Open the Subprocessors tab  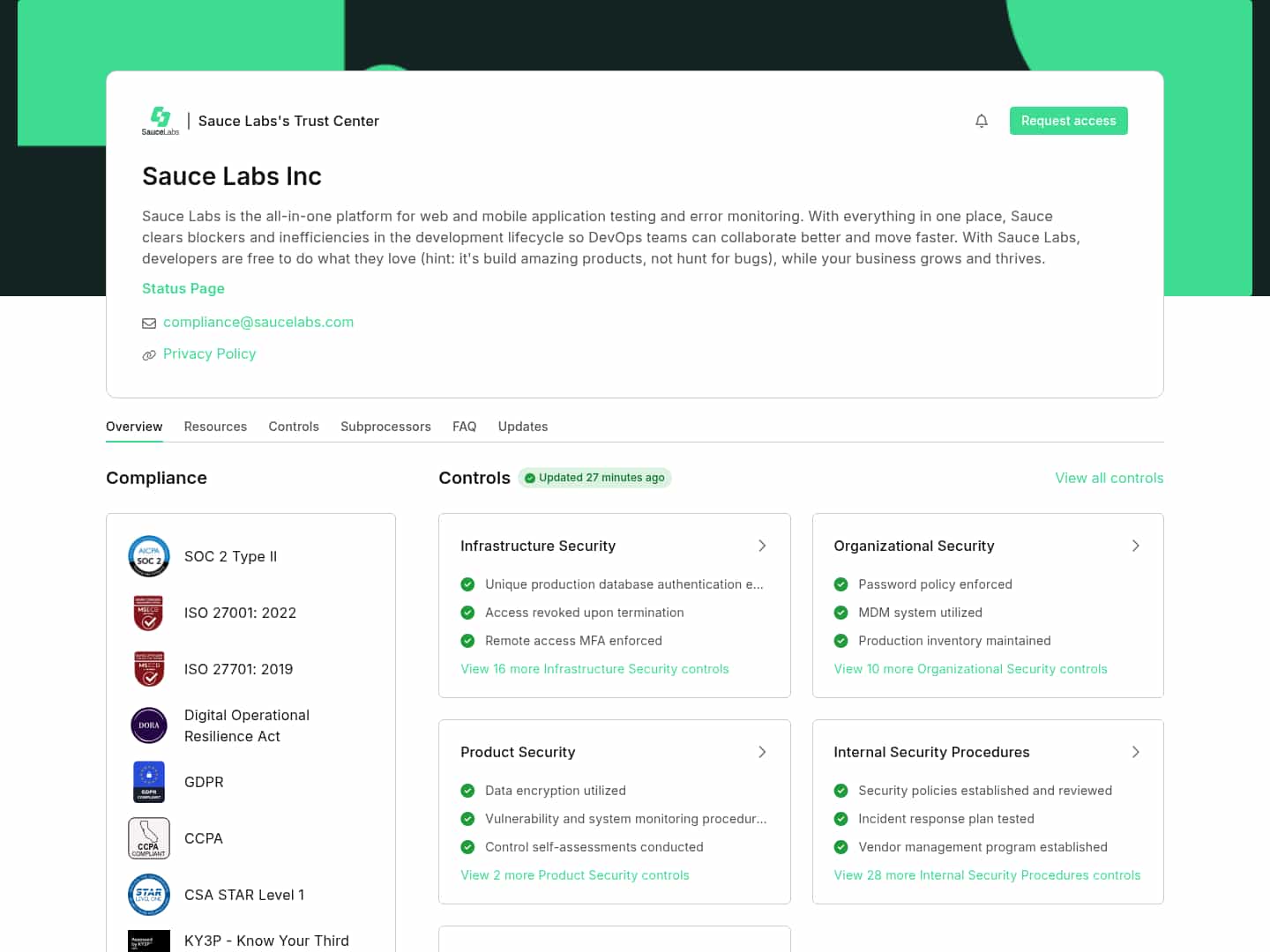[385, 427]
